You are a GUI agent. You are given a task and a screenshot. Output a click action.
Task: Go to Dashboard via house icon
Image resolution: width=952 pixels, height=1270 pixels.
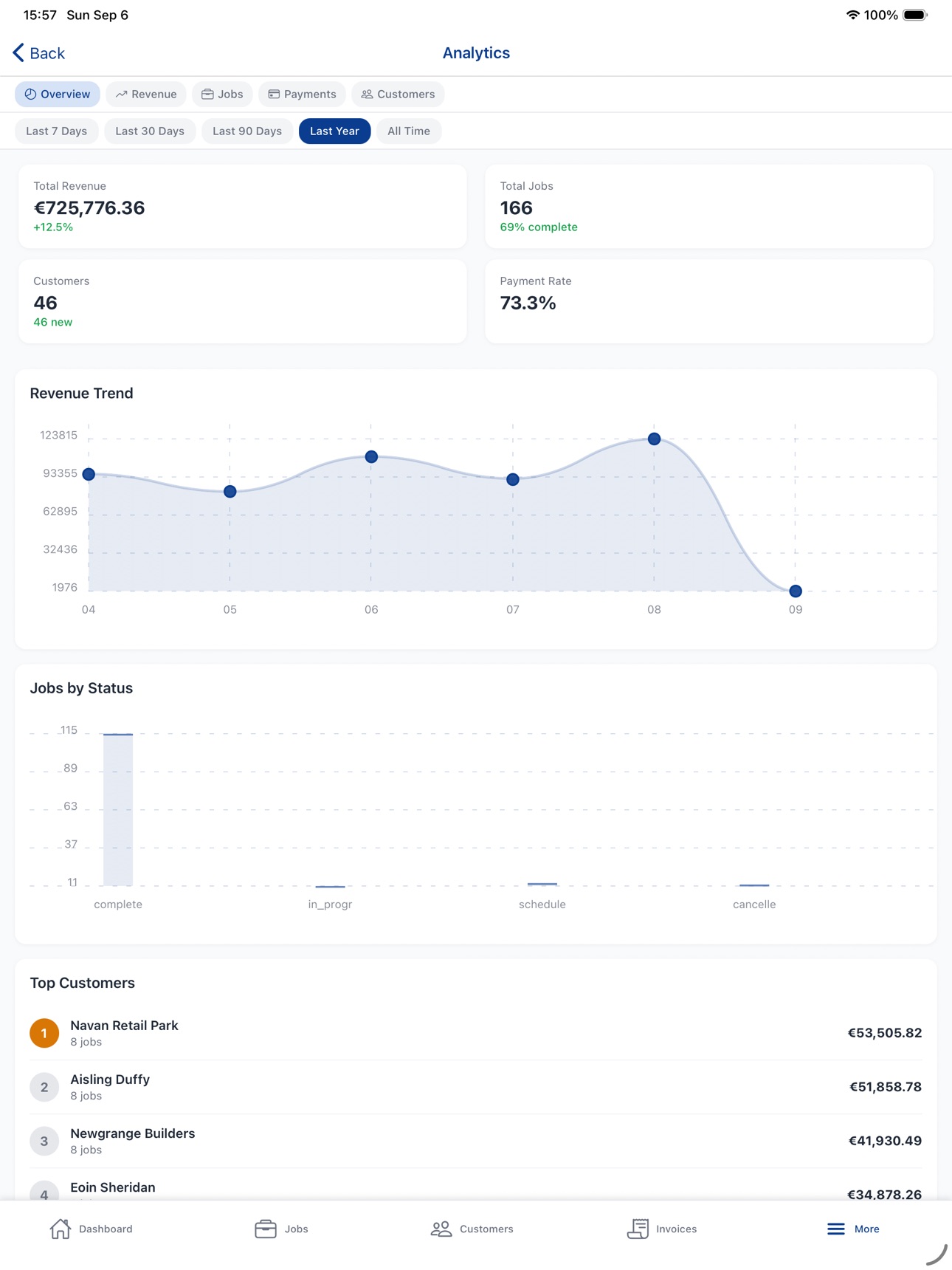coord(61,1229)
